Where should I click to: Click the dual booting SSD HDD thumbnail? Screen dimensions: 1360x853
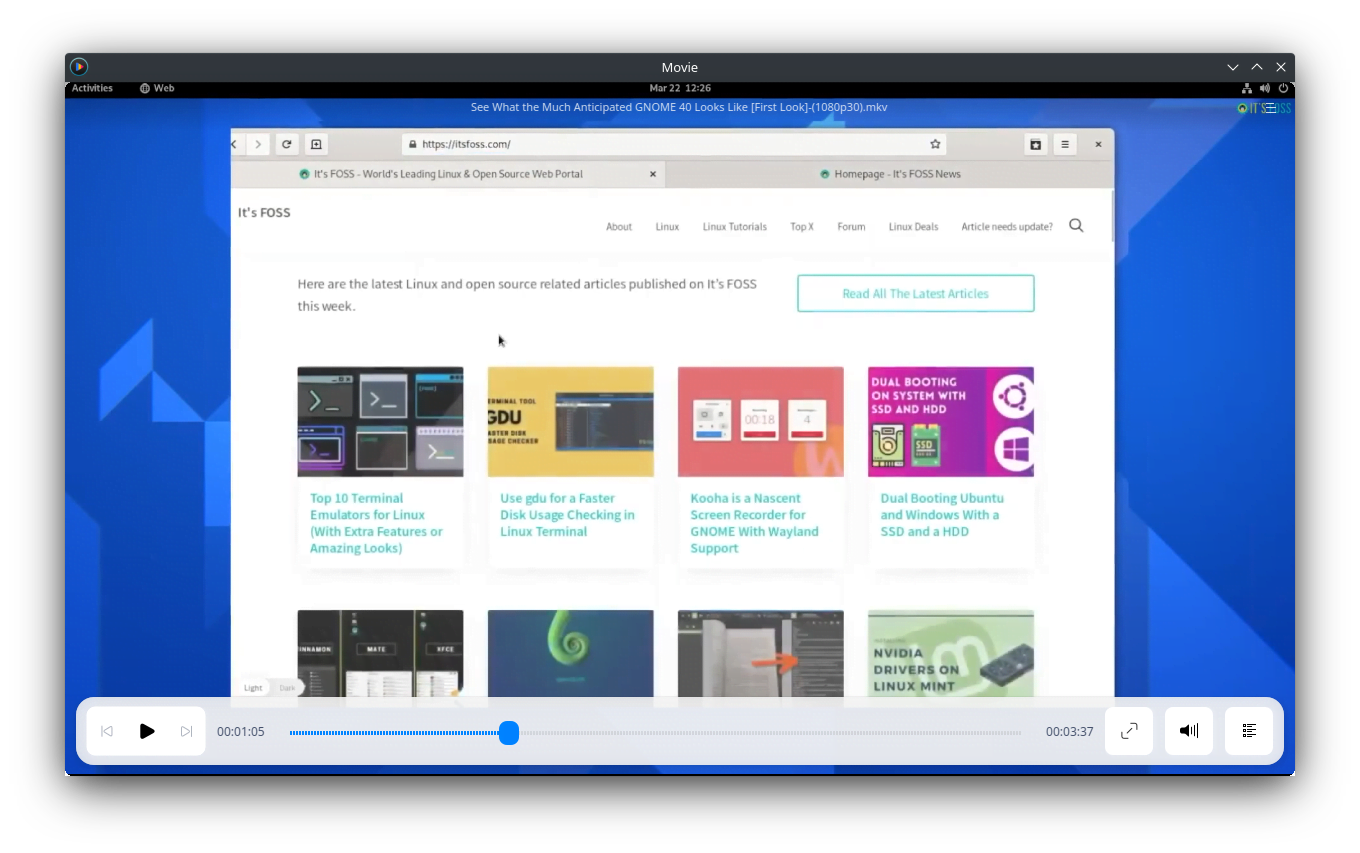[950, 422]
